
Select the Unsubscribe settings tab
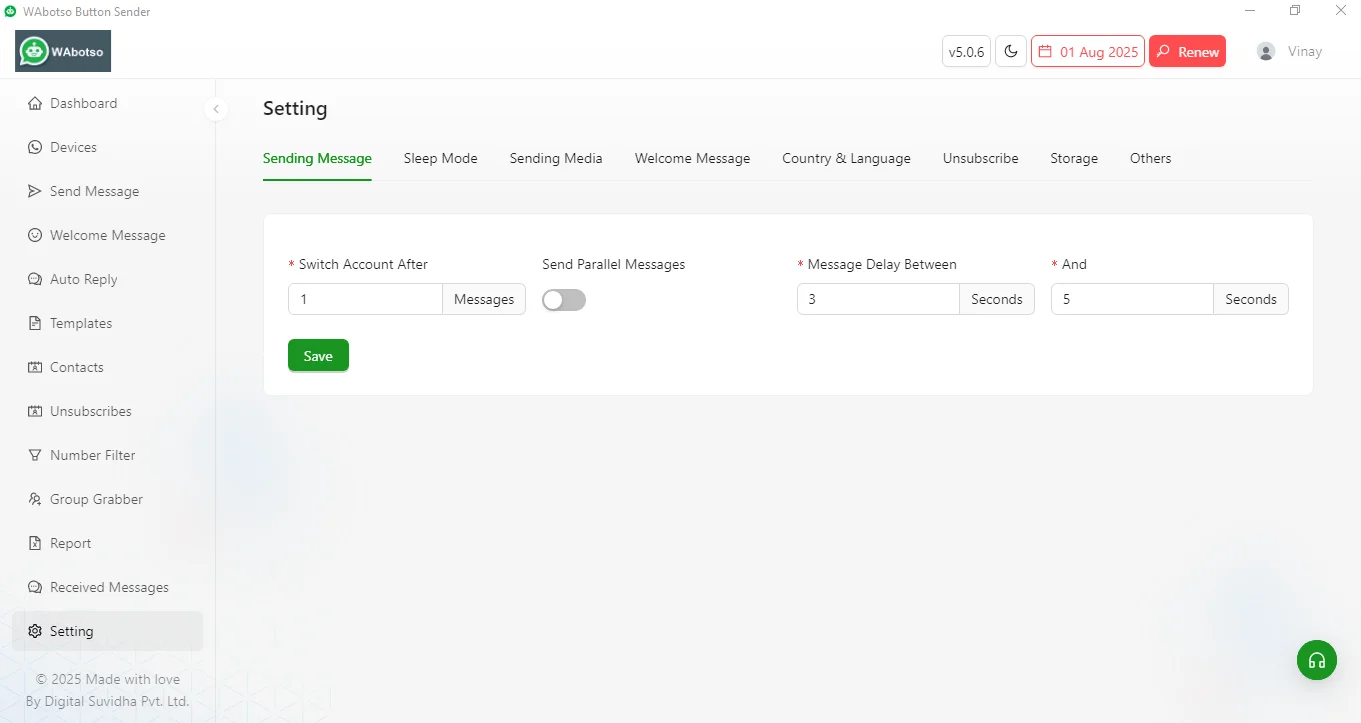pyautogui.click(x=980, y=158)
